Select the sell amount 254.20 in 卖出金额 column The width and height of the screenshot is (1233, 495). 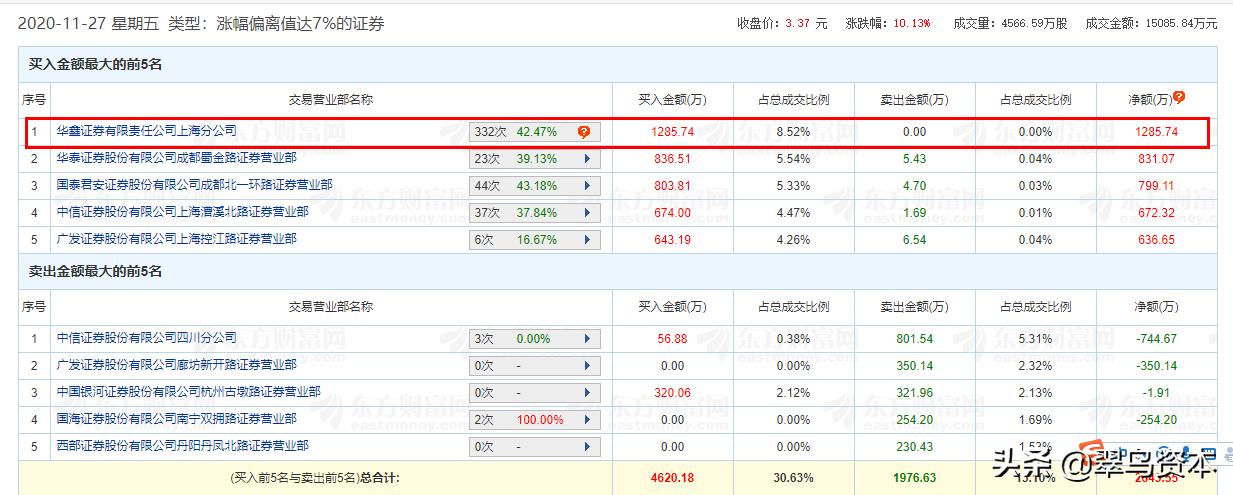pyautogui.click(x=913, y=419)
